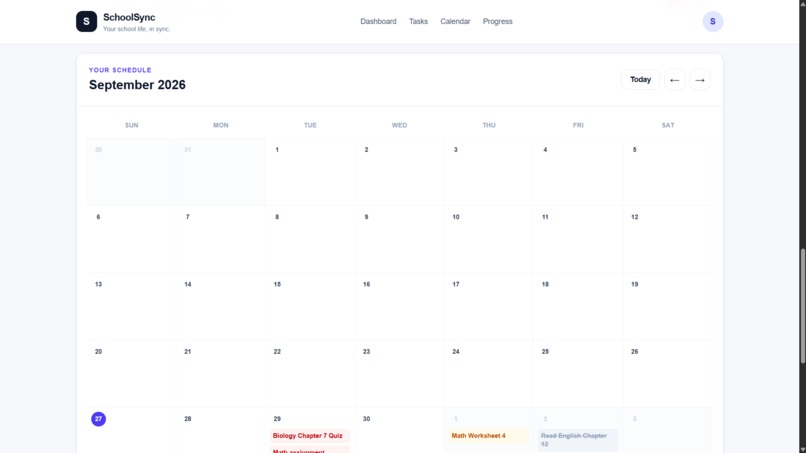The image size is (806, 453).
Task: Click the September 2026 heading
Action: [137, 85]
